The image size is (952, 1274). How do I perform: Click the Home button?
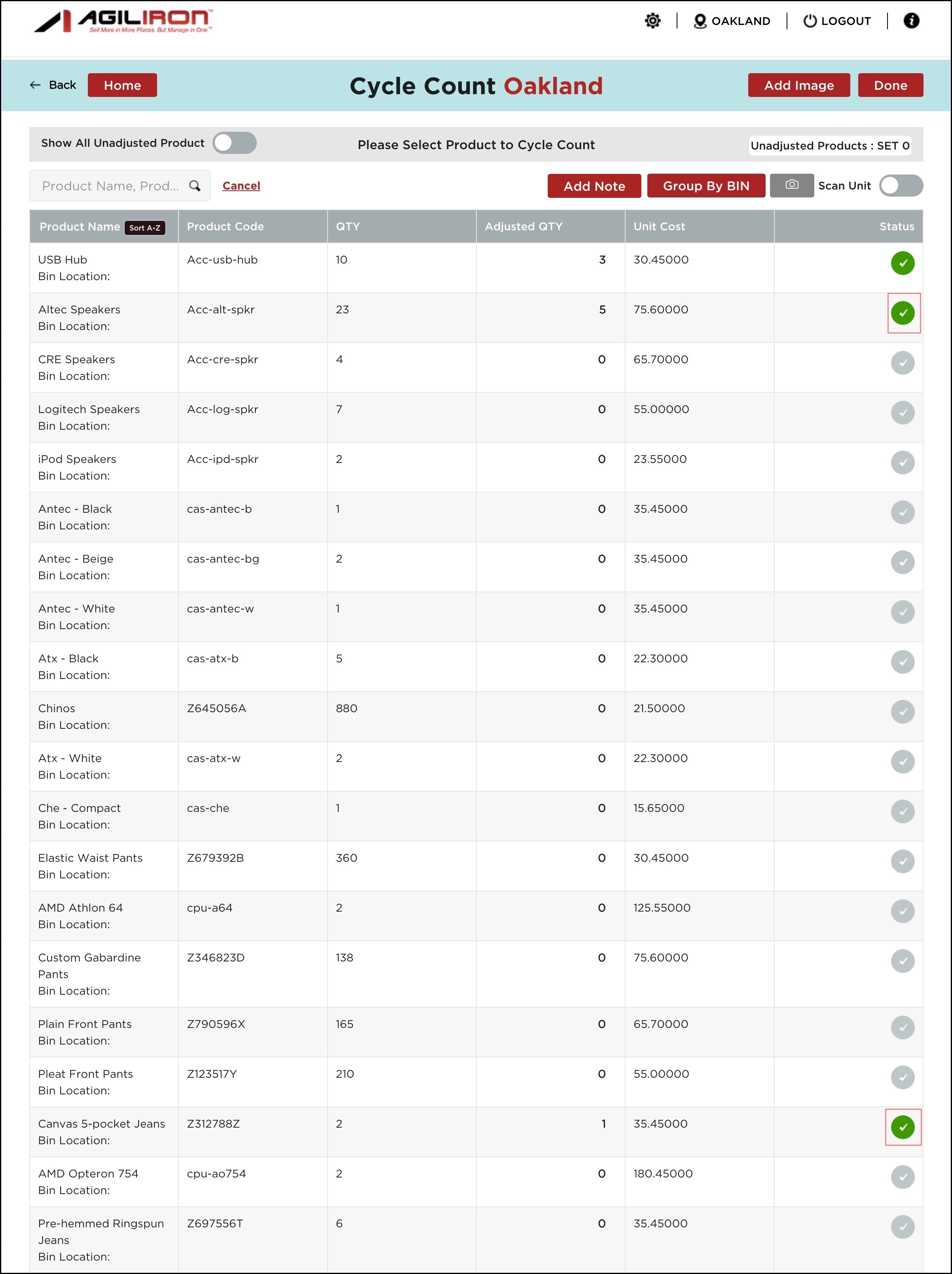tap(122, 85)
